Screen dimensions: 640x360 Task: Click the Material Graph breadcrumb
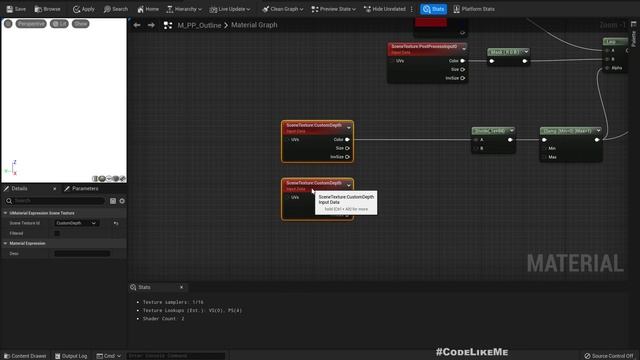254,25
